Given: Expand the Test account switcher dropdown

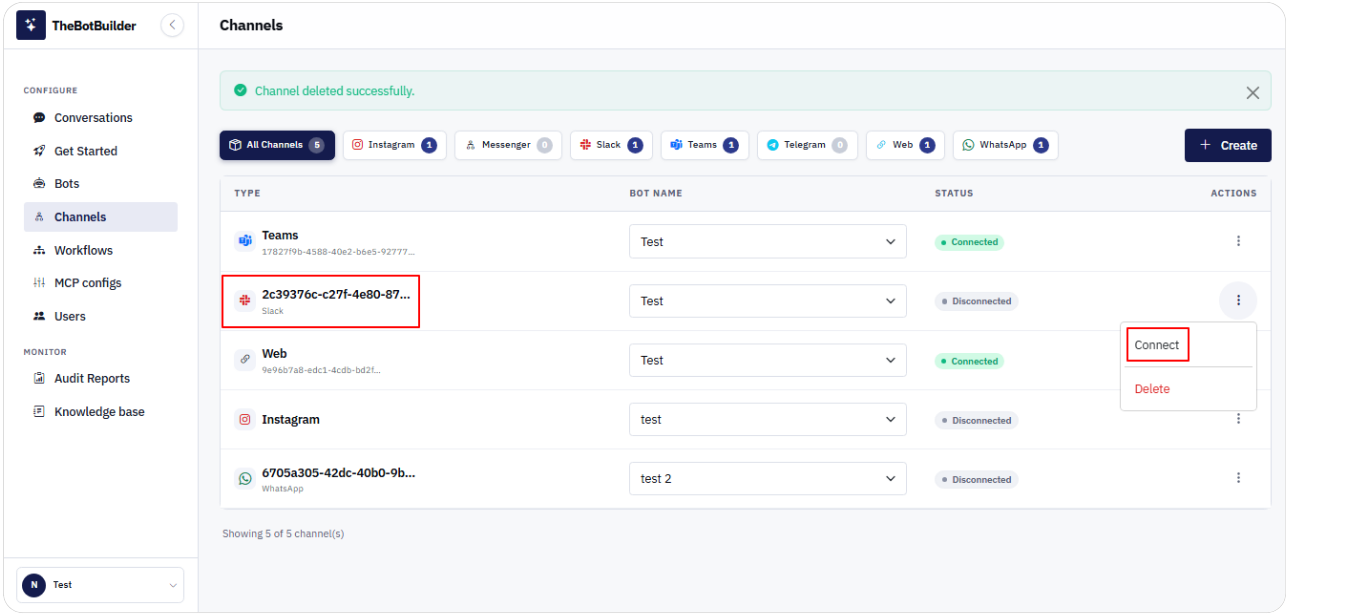Looking at the screenshot, I should pyautogui.click(x=100, y=585).
